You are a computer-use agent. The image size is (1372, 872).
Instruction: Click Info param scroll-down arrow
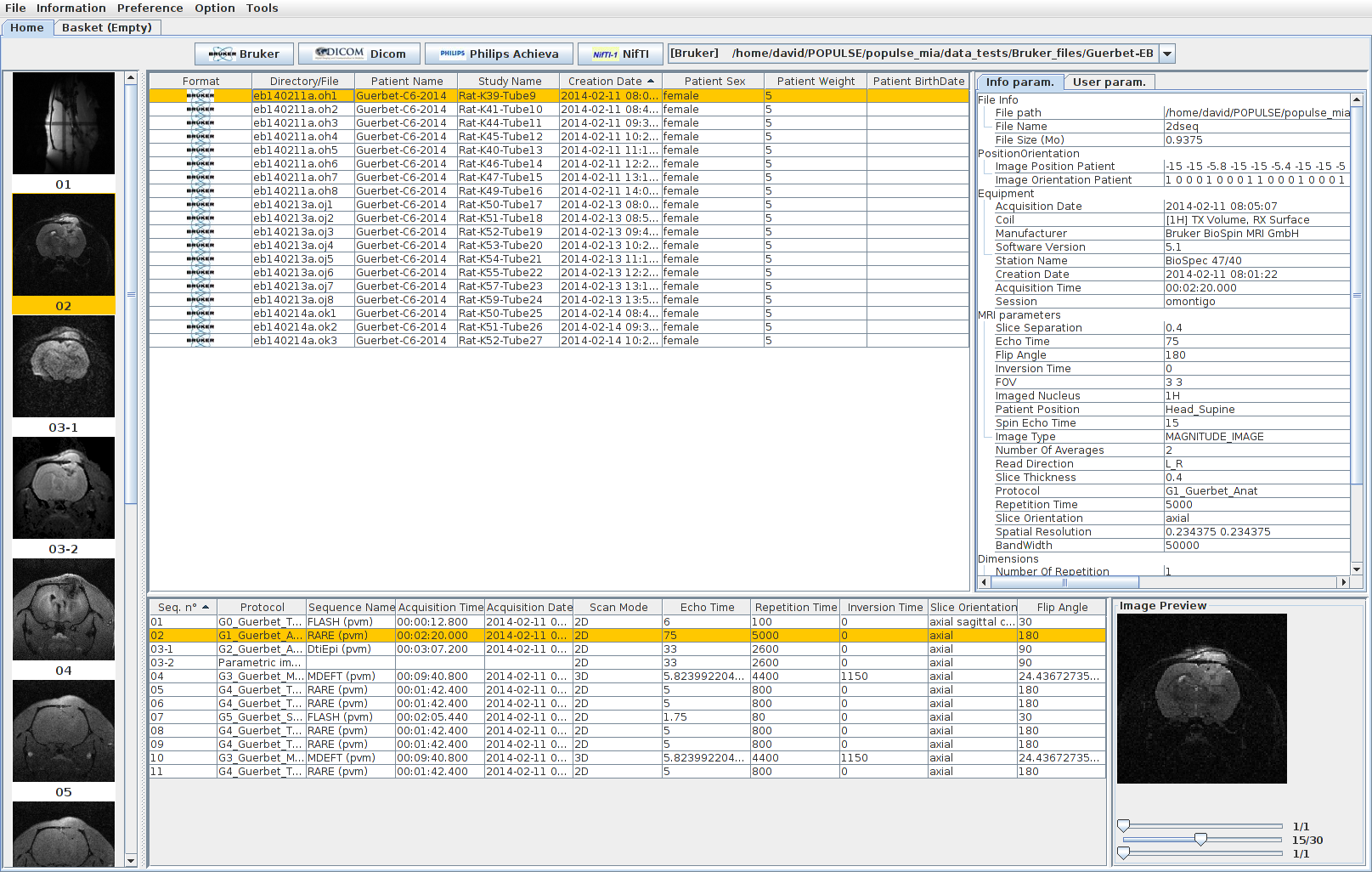pyautogui.click(x=1357, y=569)
